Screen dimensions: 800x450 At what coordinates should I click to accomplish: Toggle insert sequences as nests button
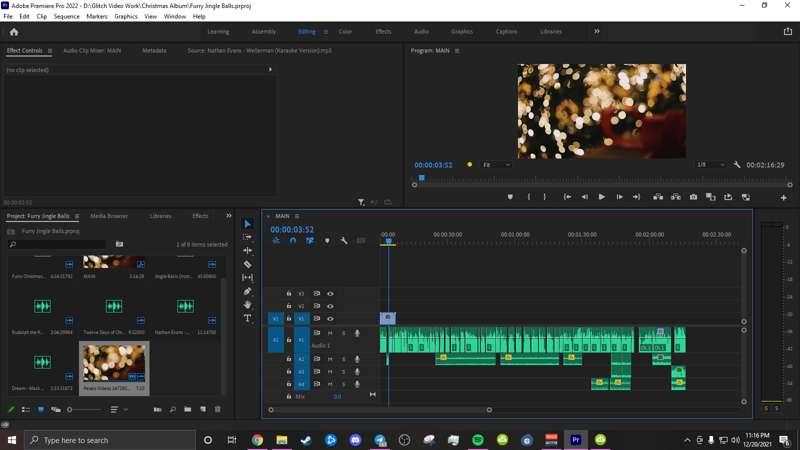[x=276, y=240]
